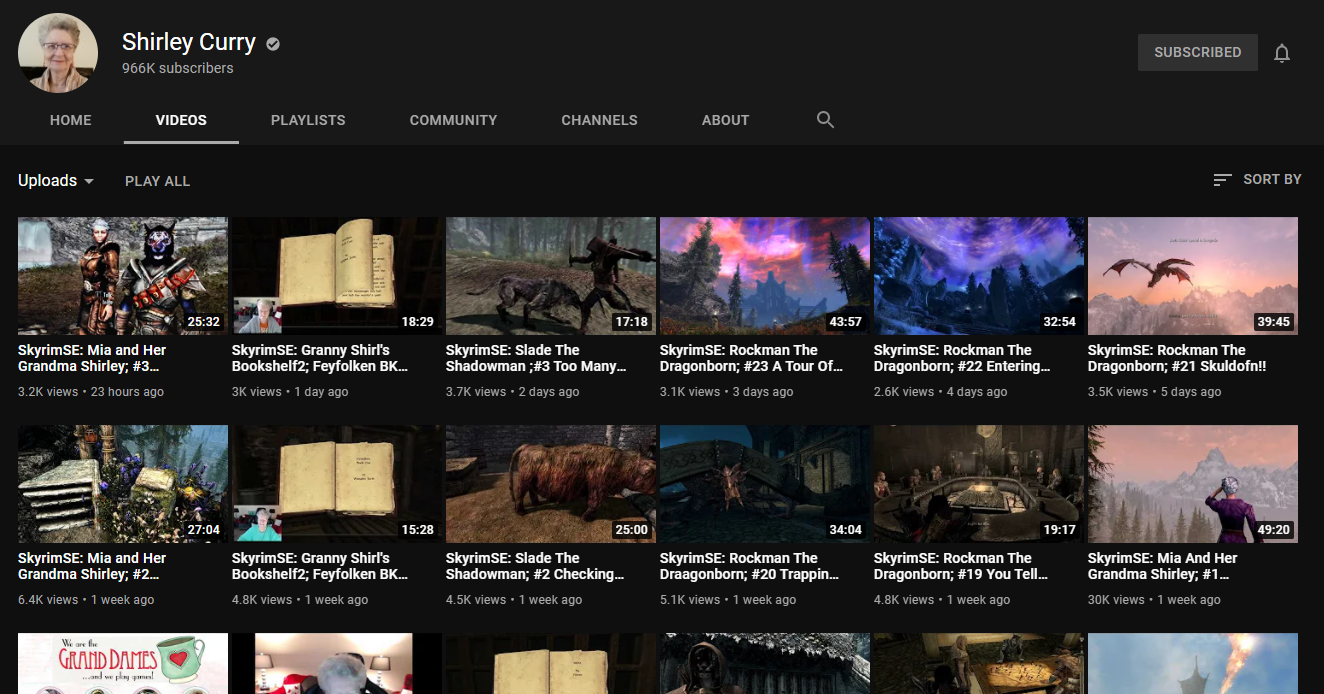Click title 'Rockman The Dragonborn; #19 You Tell'
The width and height of the screenshot is (1324, 694).
(961, 566)
